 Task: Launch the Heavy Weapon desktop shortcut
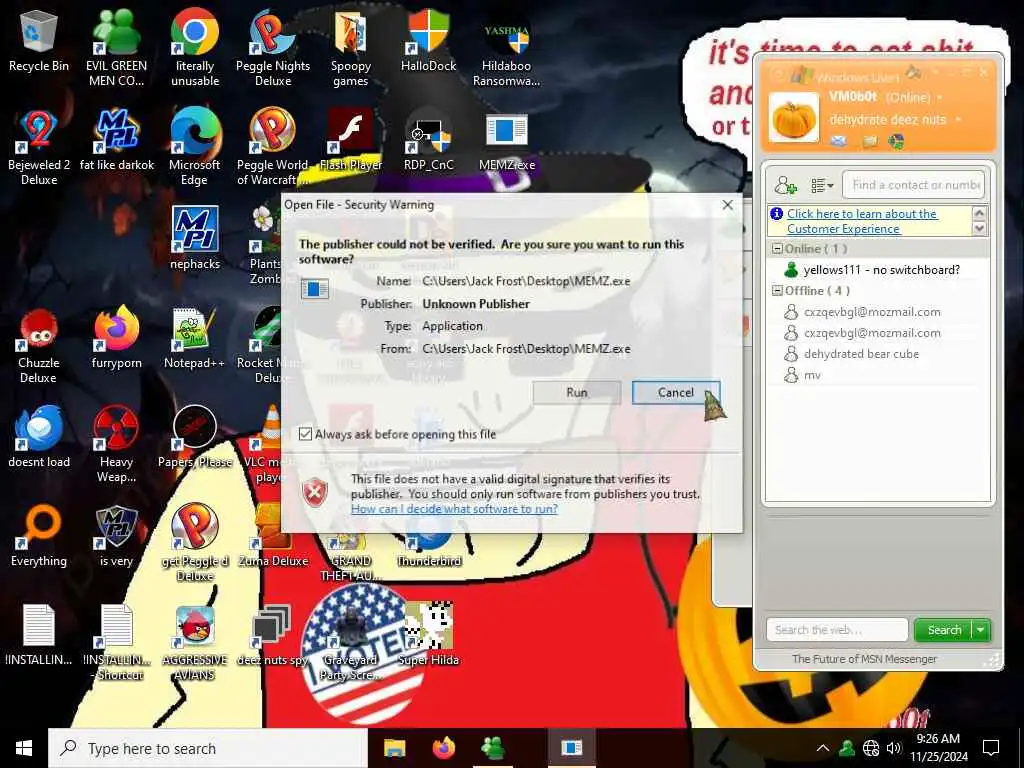(116, 444)
